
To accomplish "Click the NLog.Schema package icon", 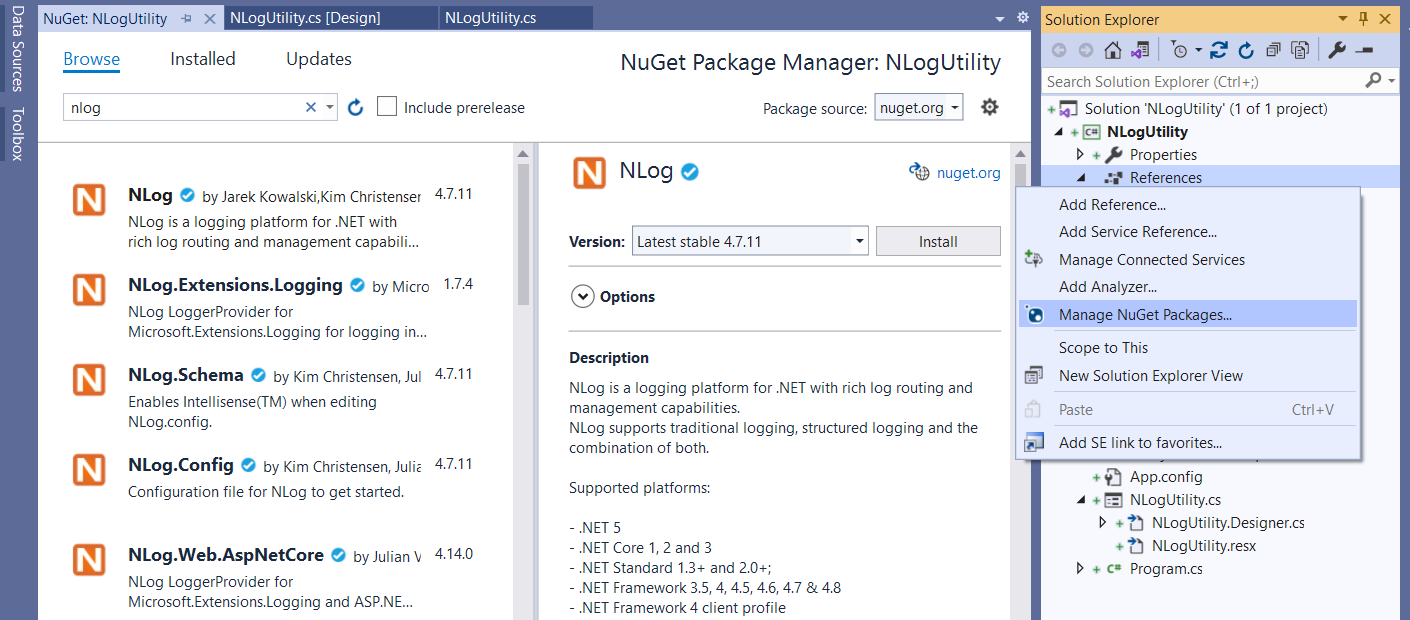I will coord(89,380).
